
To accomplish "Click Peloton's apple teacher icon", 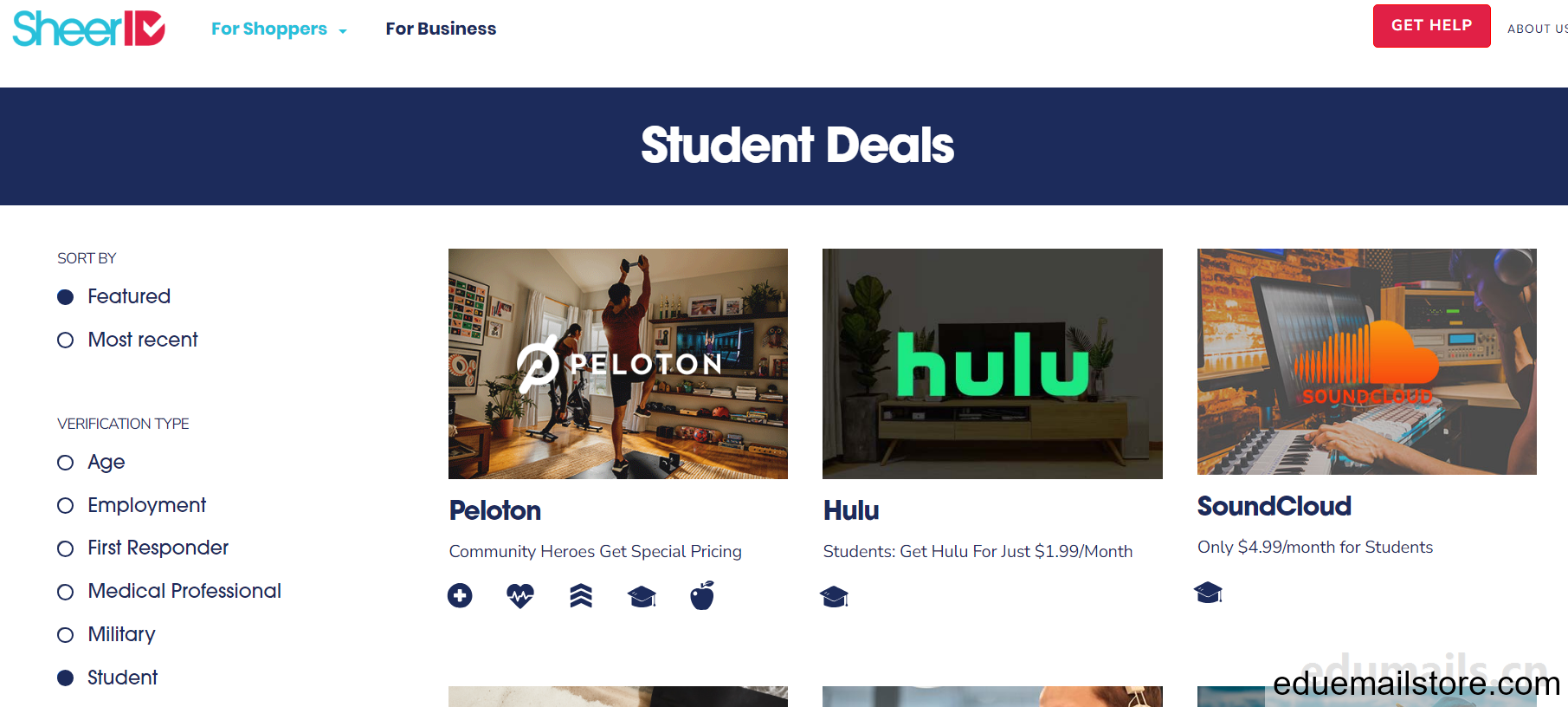I will pos(702,595).
